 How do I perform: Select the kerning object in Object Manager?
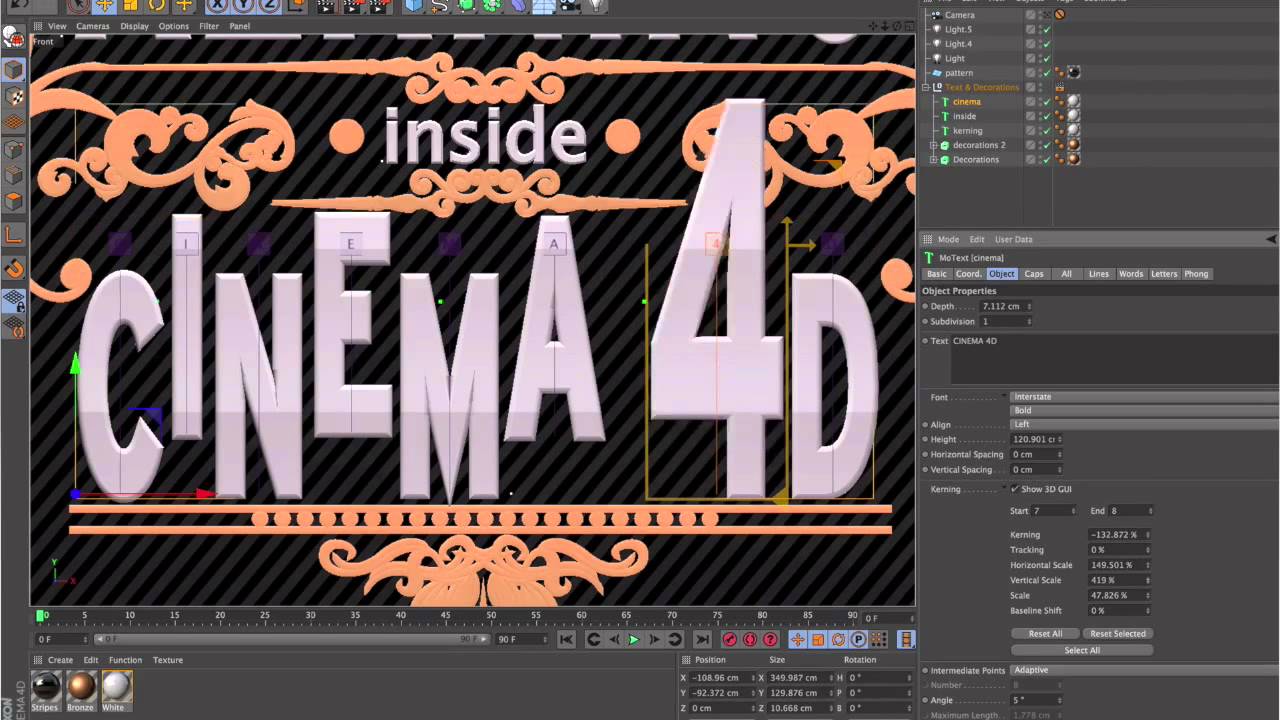[967, 131]
